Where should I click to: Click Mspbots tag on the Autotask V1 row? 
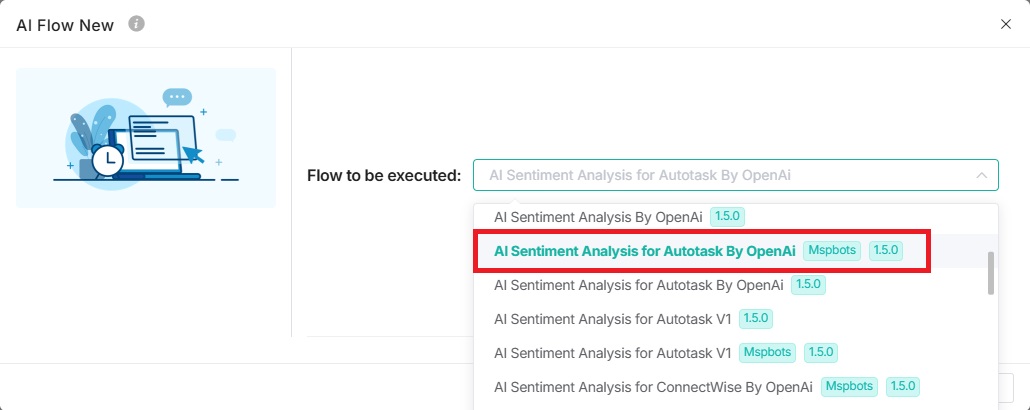767,352
